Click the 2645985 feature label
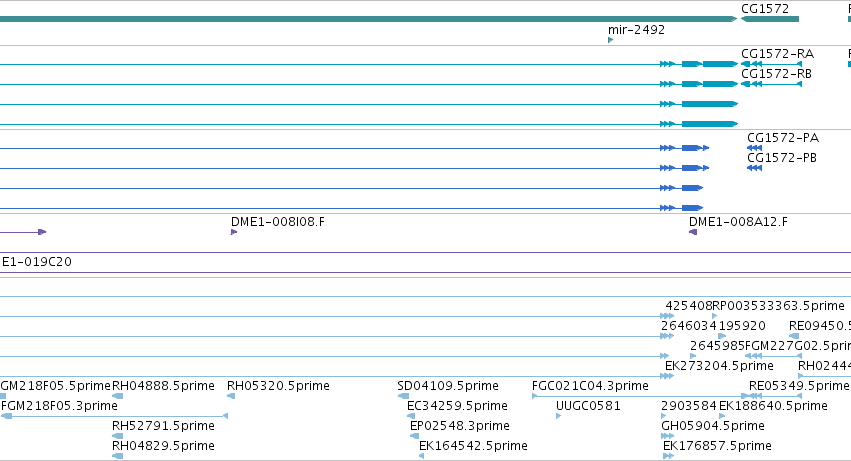This screenshot has height=461, width=851. [717, 346]
